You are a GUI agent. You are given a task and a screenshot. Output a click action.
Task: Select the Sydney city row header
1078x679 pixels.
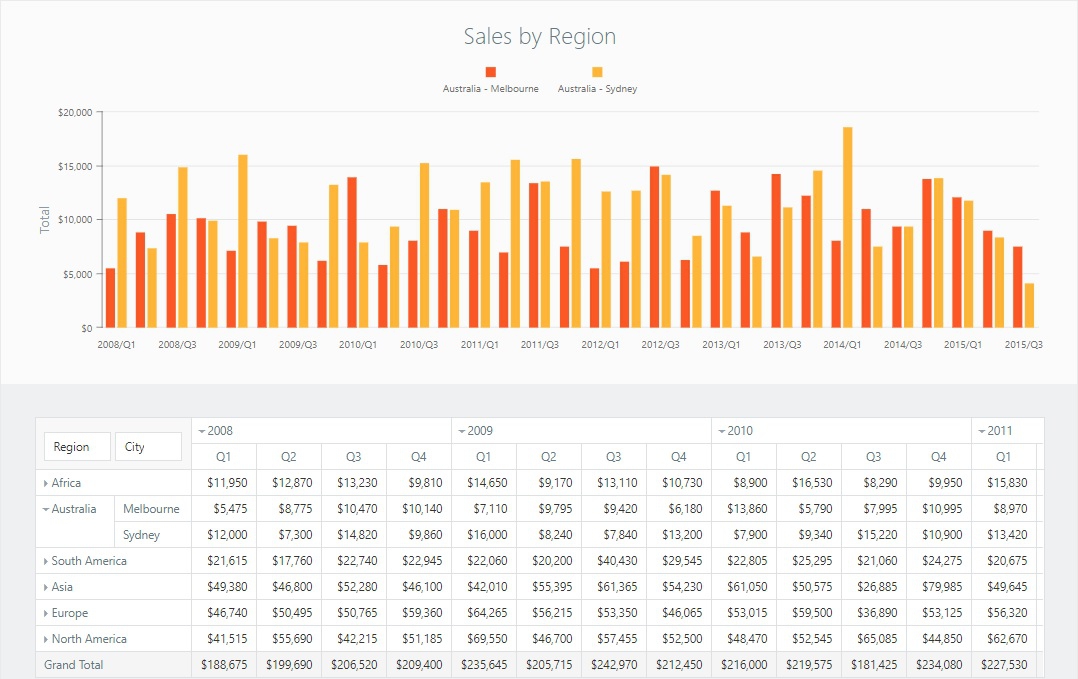(x=142, y=535)
